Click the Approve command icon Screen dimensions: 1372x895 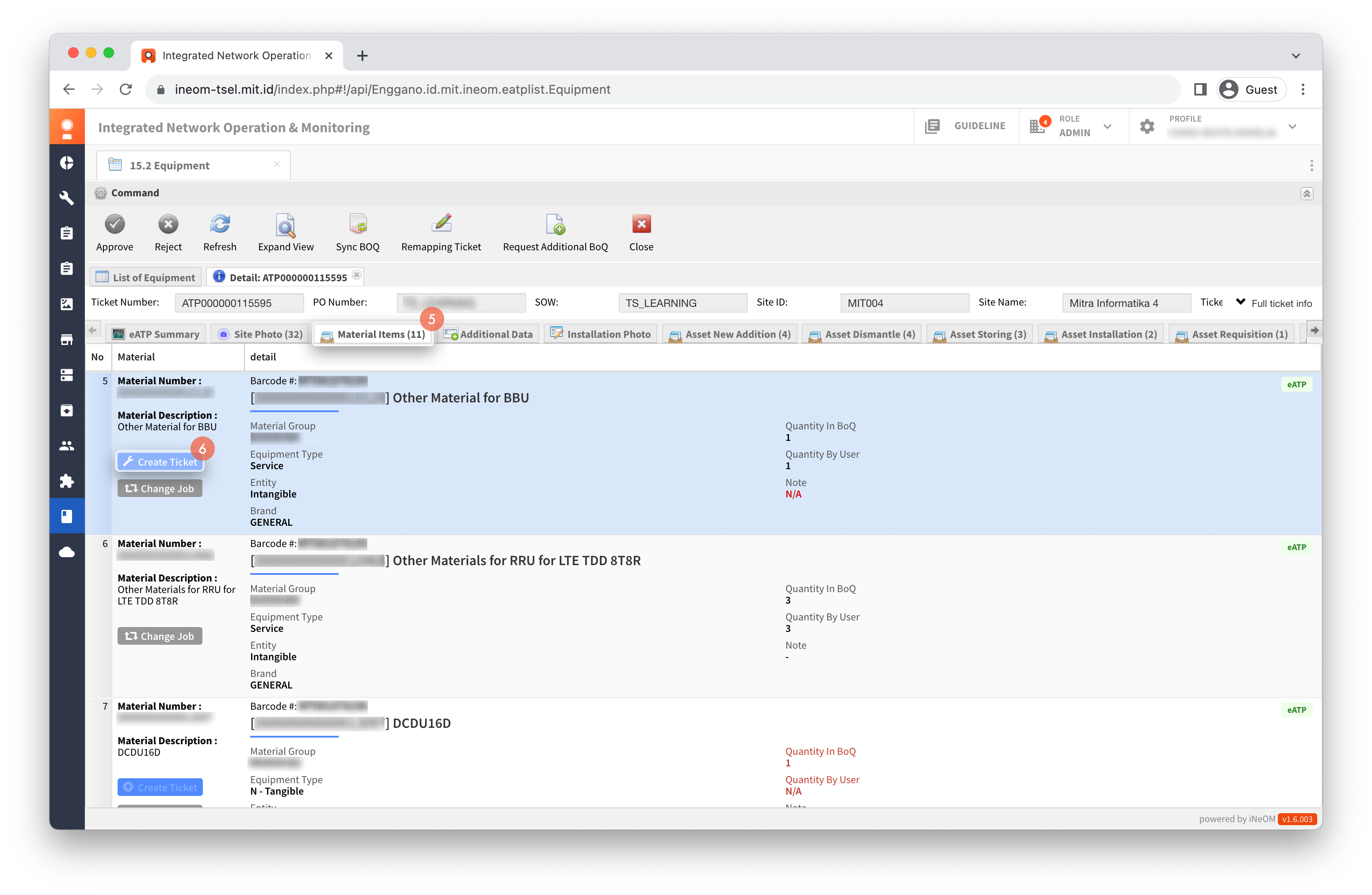point(115,224)
